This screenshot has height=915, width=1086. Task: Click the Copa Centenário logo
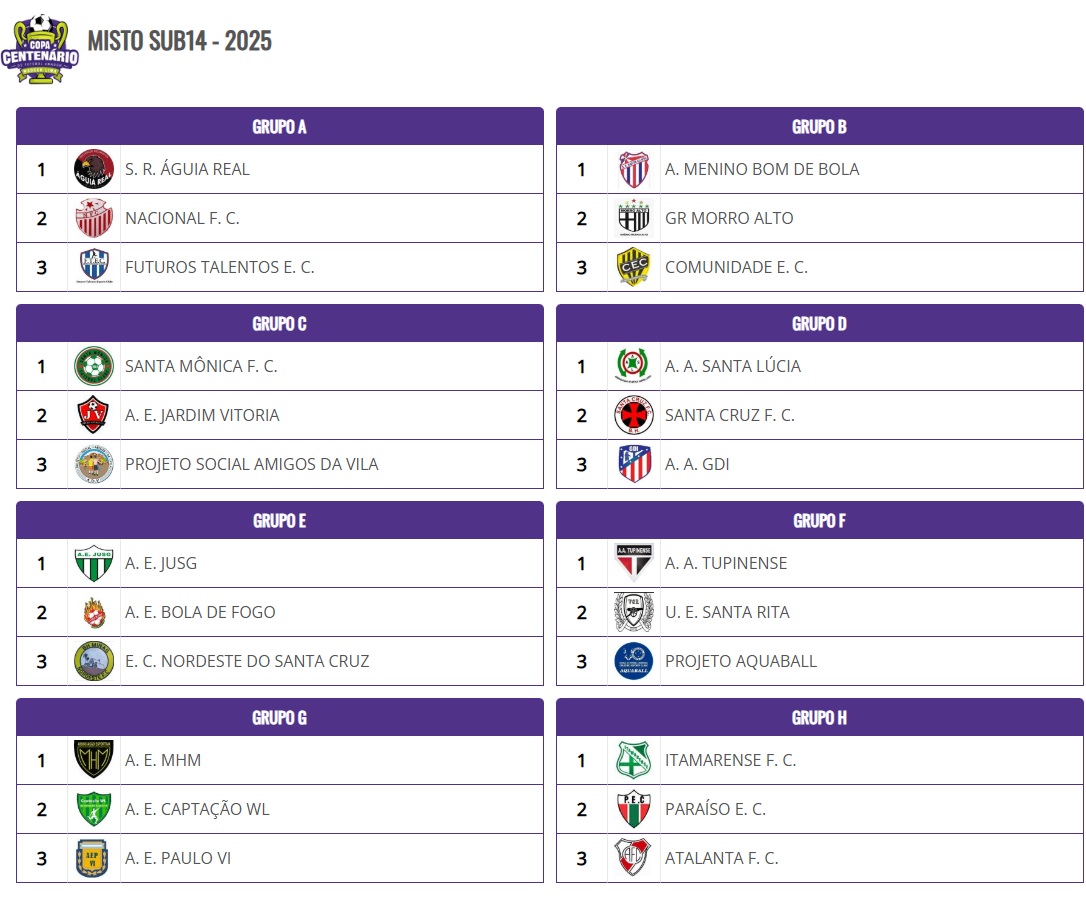[x=39, y=48]
